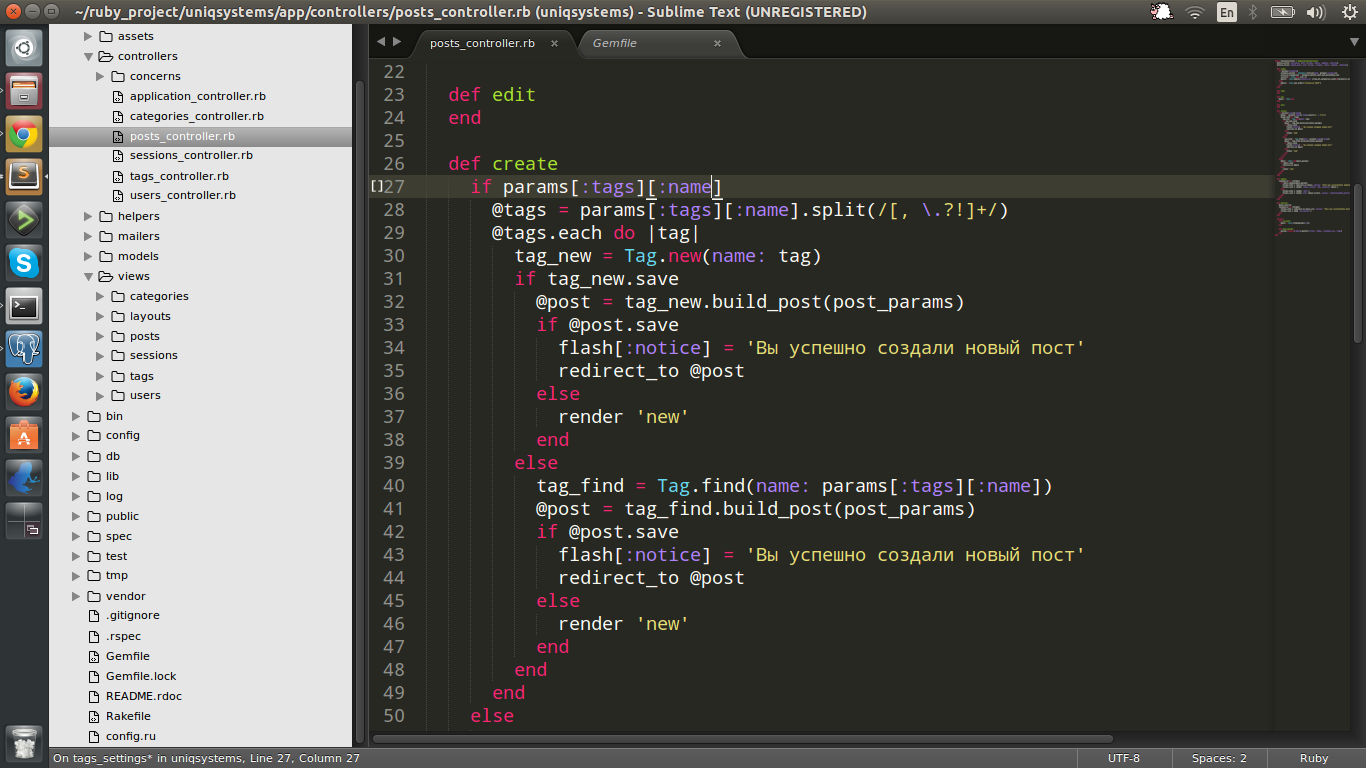The height and width of the screenshot is (768, 1366).
Task: Open Gemfile.lock in sidebar
Action: click(x=141, y=676)
